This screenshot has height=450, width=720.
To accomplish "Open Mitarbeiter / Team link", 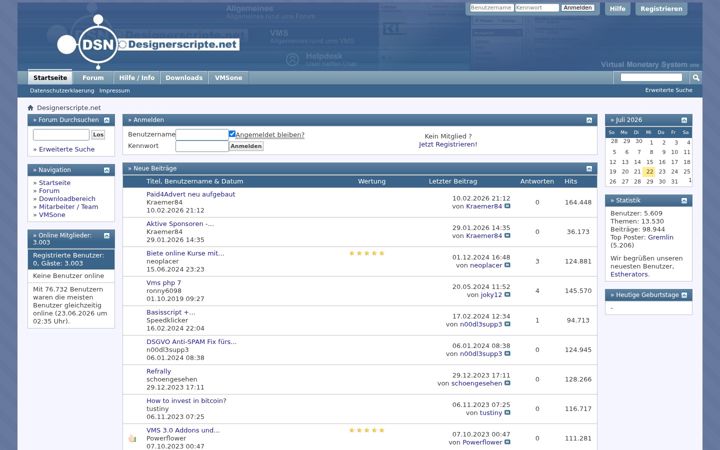I will coord(68,207).
